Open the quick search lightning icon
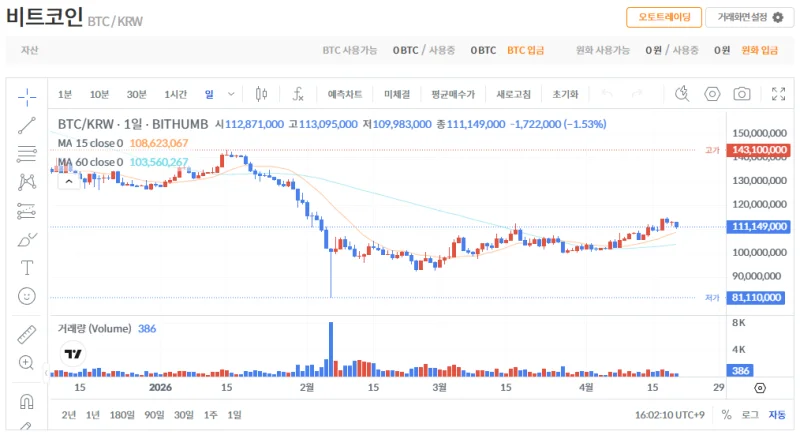The image size is (800, 435). (682, 94)
